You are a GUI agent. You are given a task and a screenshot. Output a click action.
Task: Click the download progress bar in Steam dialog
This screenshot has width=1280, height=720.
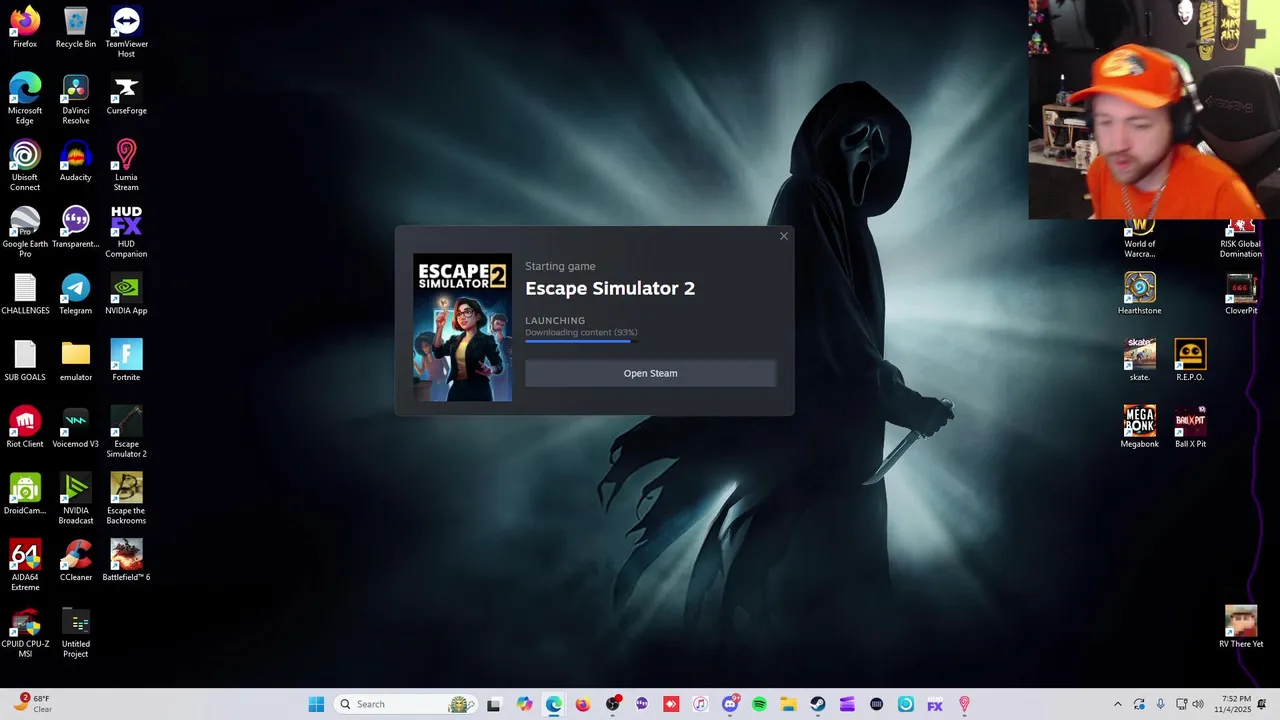click(581, 341)
